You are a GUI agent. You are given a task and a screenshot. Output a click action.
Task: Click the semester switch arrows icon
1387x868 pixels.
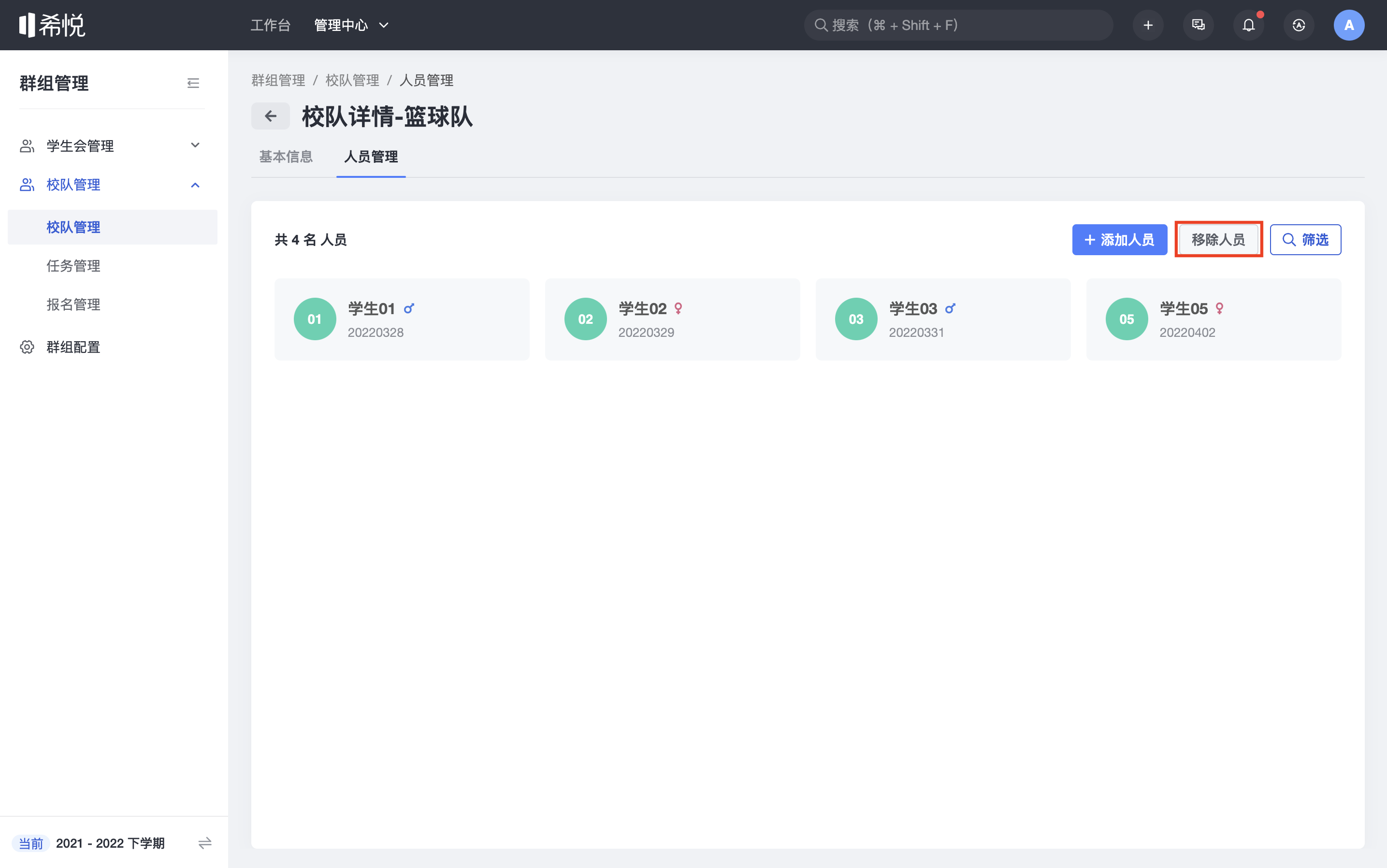[205, 843]
